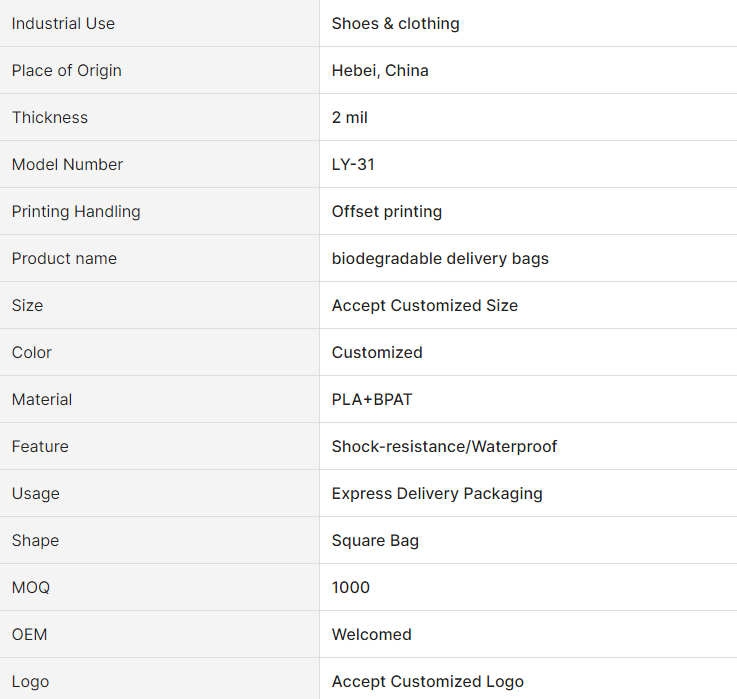
Task: Select the MOQ value "1000"
Action: click(x=351, y=587)
